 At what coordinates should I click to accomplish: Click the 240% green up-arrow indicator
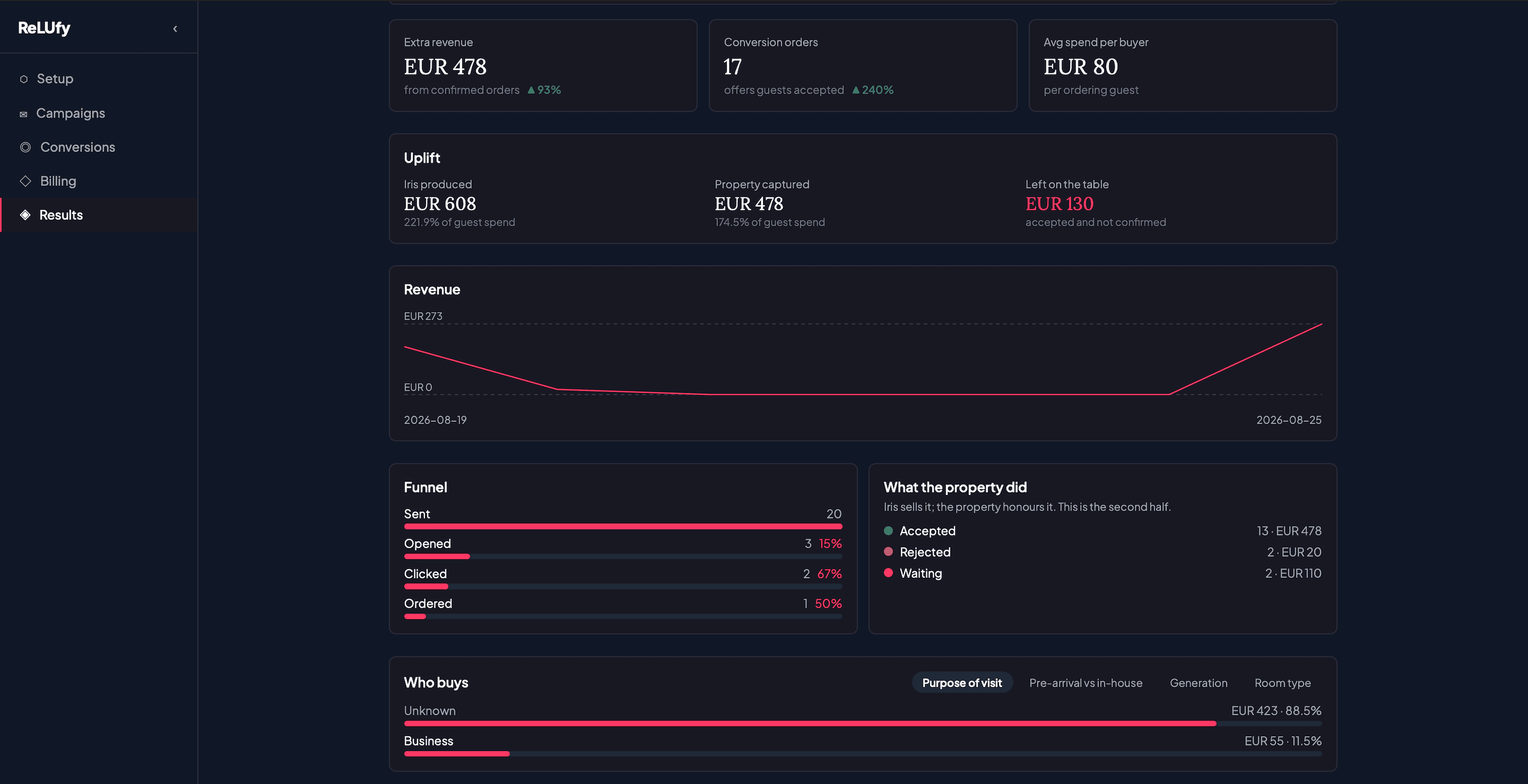point(872,90)
